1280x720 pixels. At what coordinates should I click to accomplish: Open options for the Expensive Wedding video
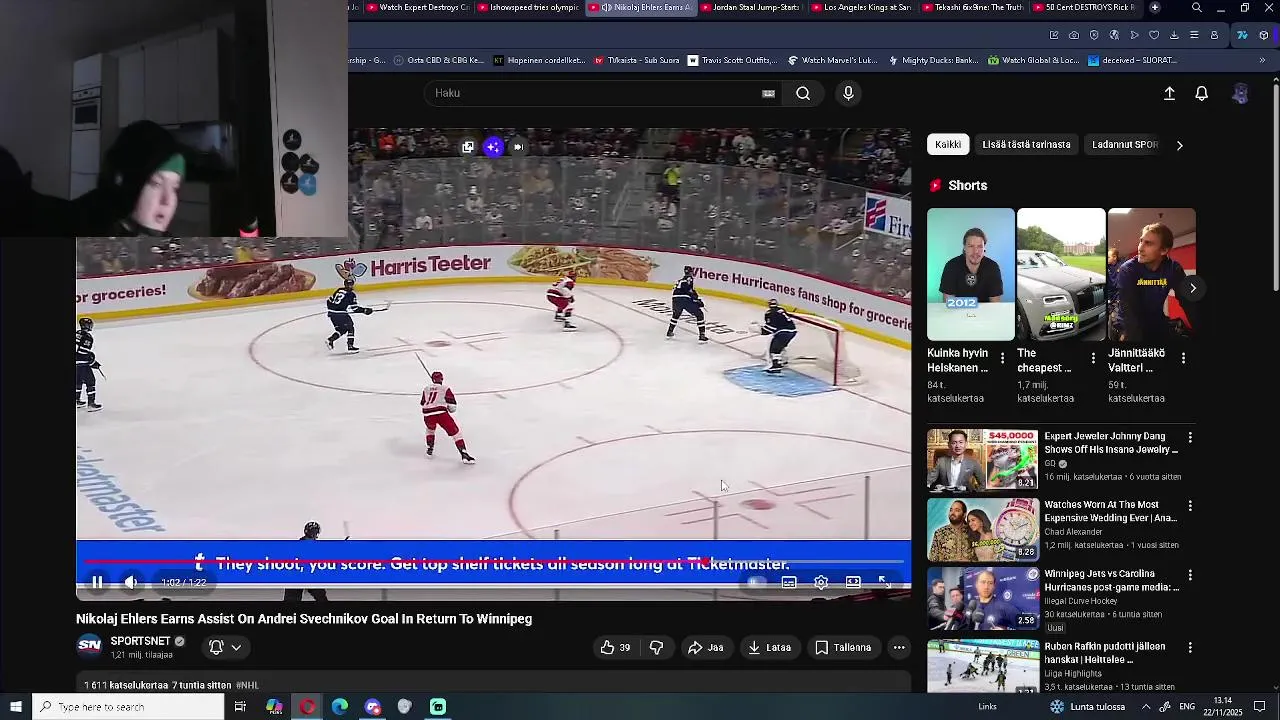(1190, 507)
